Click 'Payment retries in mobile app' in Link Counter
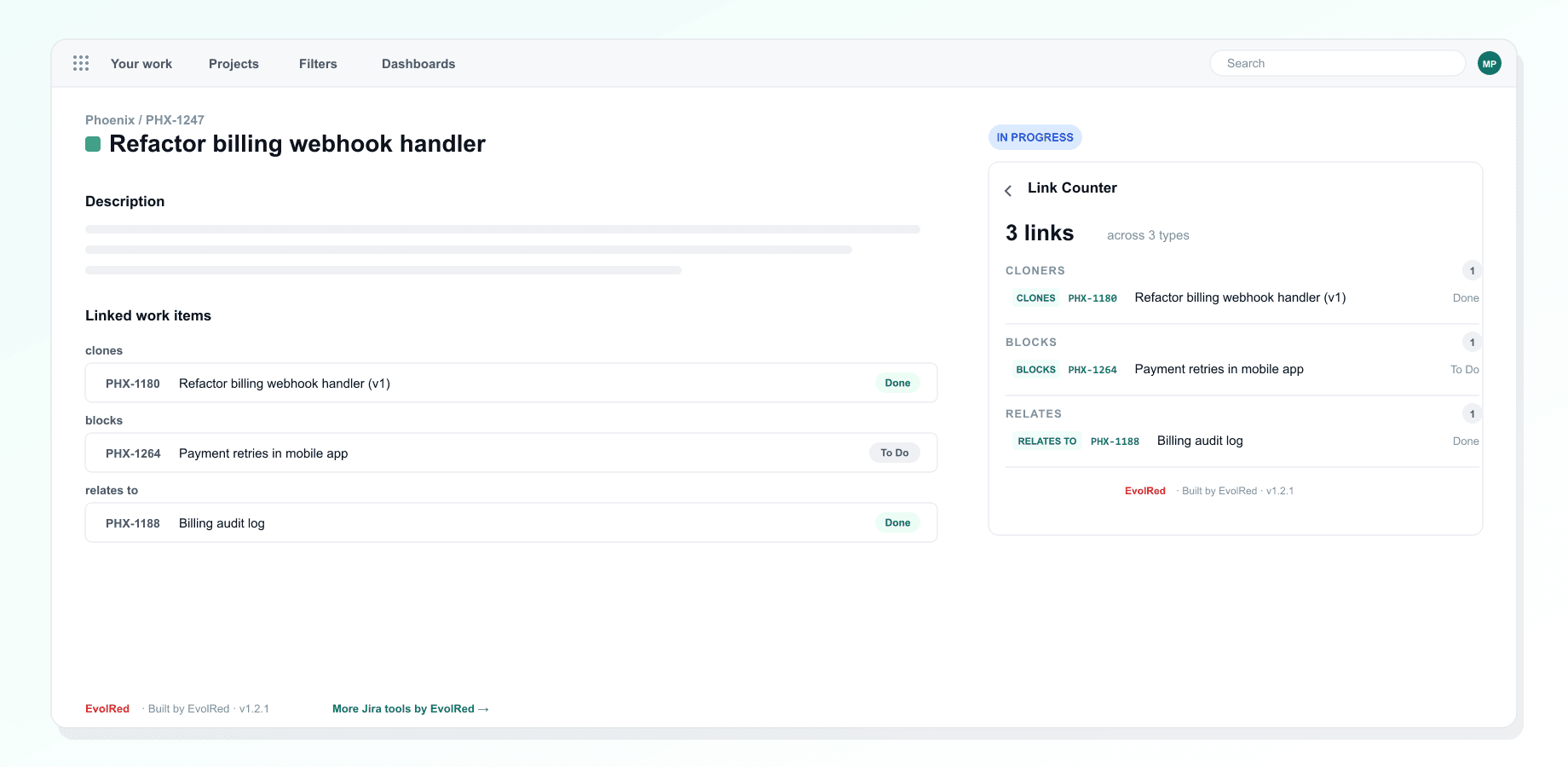This screenshot has height=767, width=1568. (x=1219, y=369)
